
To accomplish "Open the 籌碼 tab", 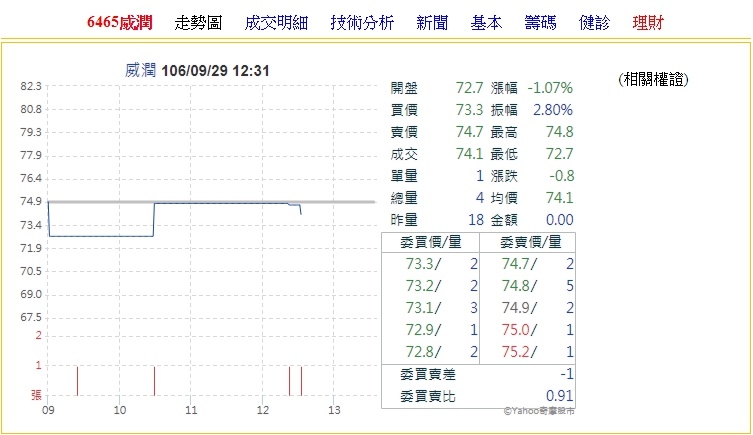I will click(x=540, y=23).
